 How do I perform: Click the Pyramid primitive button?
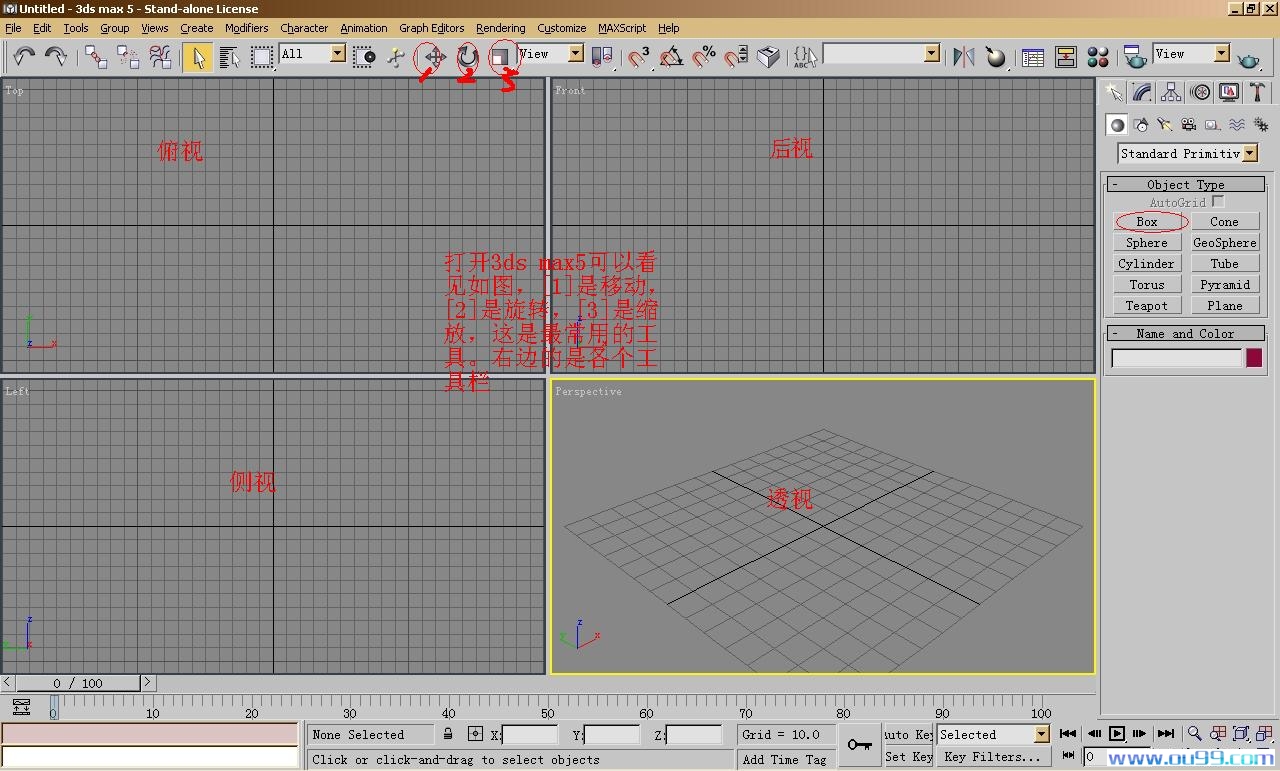pyautogui.click(x=1225, y=285)
